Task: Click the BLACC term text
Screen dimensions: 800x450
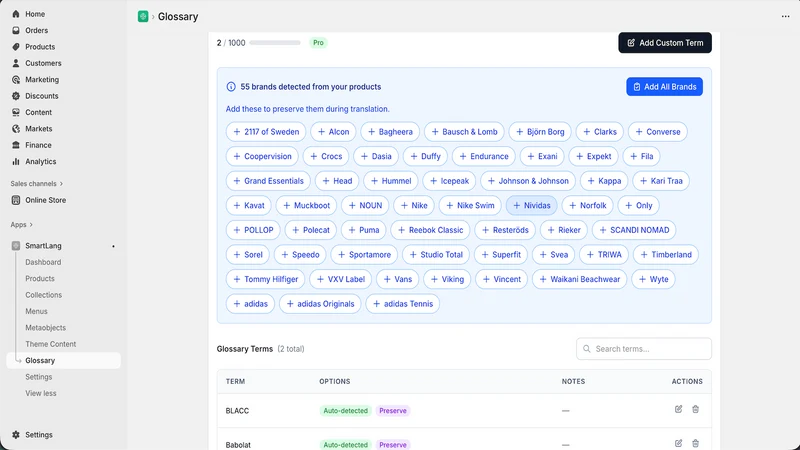Action: [x=237, y=411]
